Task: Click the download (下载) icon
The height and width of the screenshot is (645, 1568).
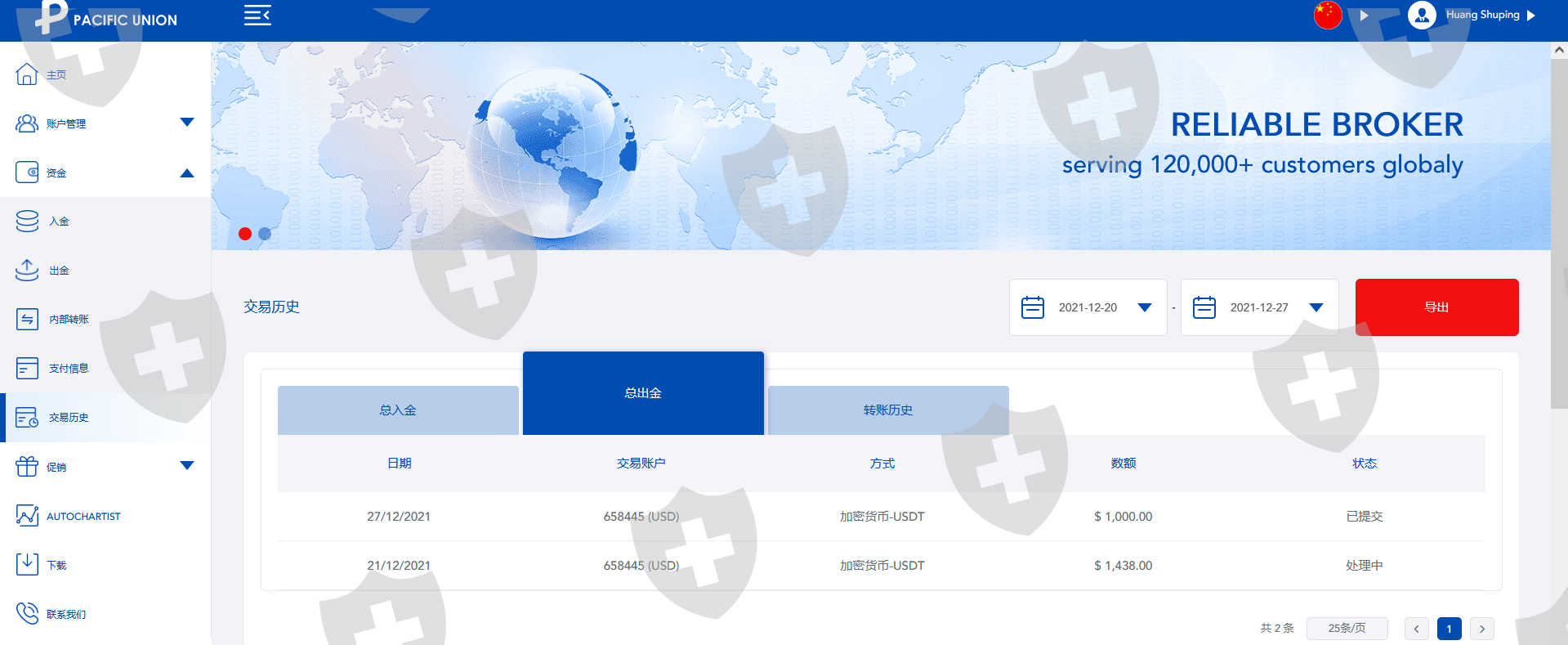Action: pyautogui.click(x=27, y=564)
